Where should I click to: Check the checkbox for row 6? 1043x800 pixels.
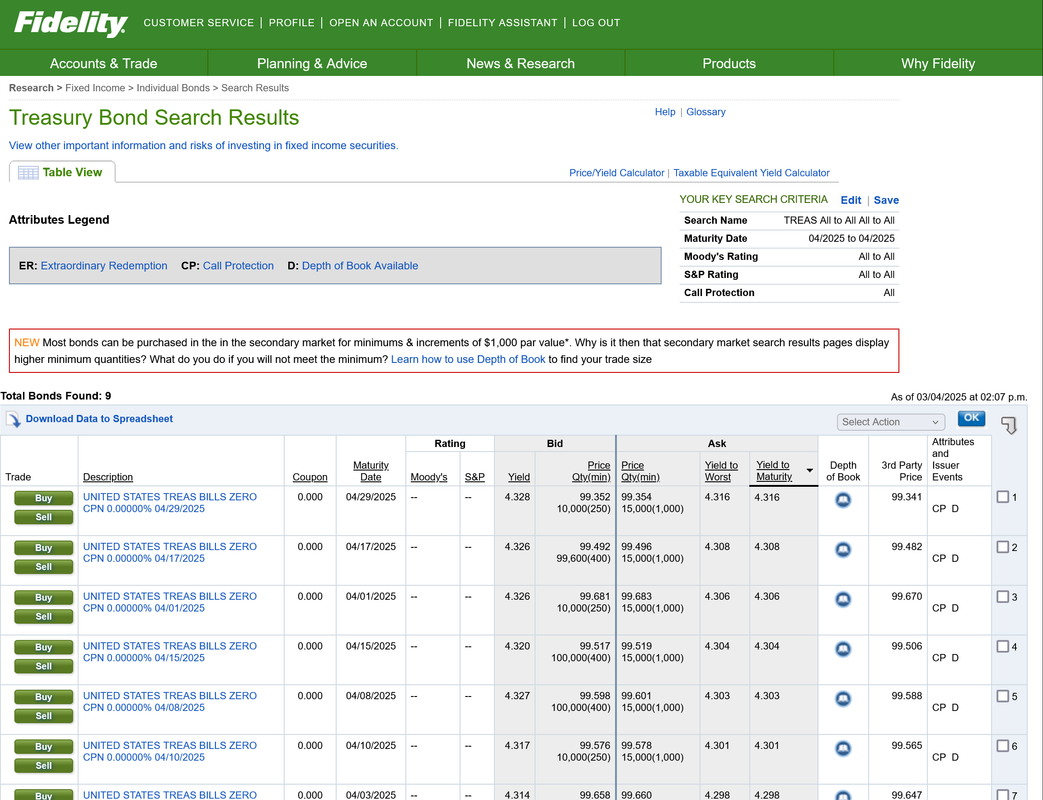pos(1002,745)
